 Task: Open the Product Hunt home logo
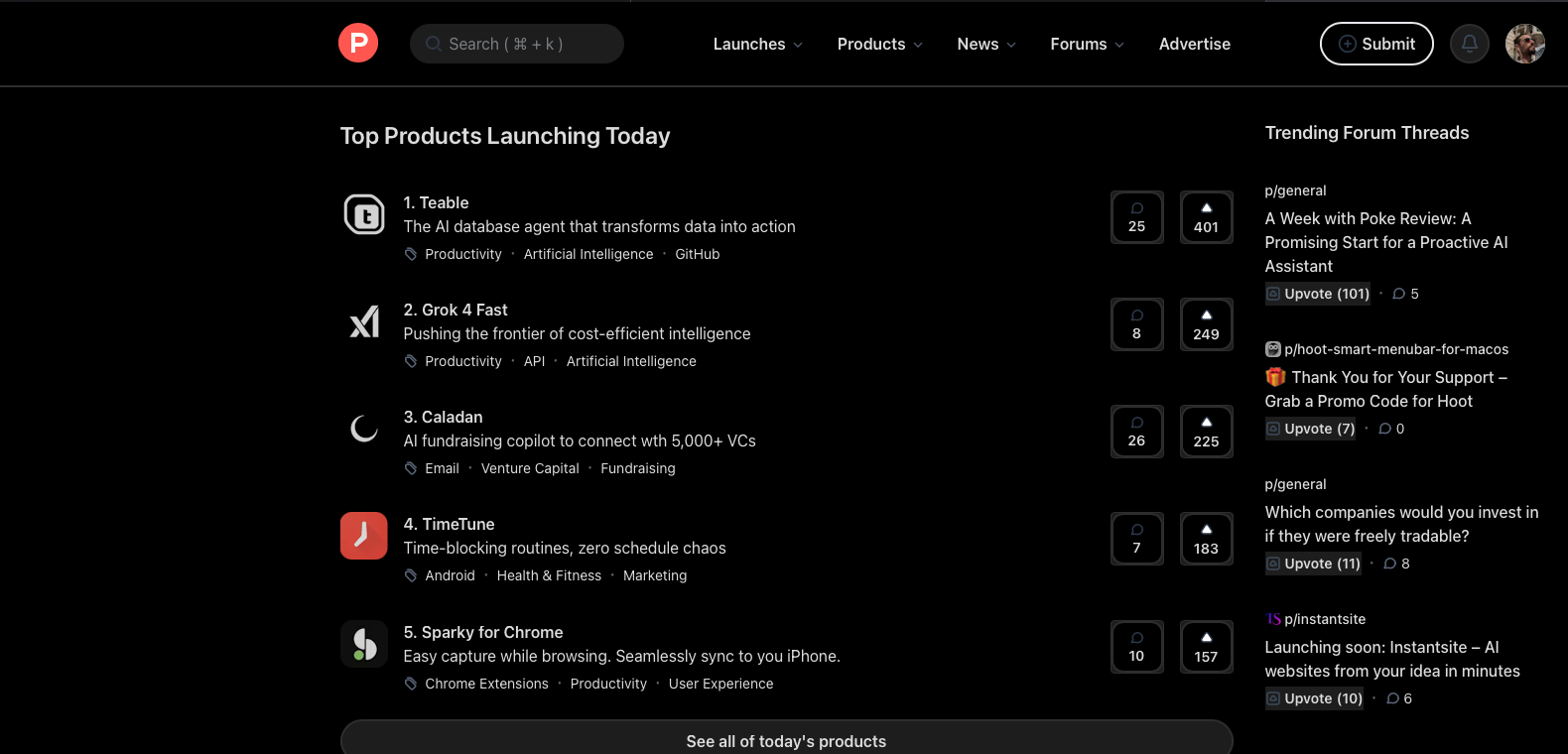click(358, 44)
